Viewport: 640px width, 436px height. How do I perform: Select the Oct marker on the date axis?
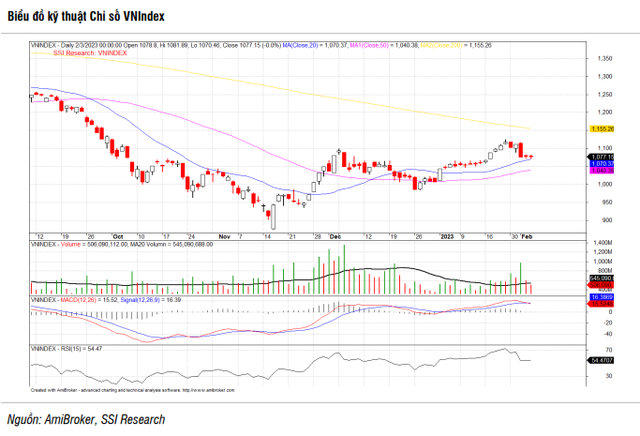coord(118,237)
